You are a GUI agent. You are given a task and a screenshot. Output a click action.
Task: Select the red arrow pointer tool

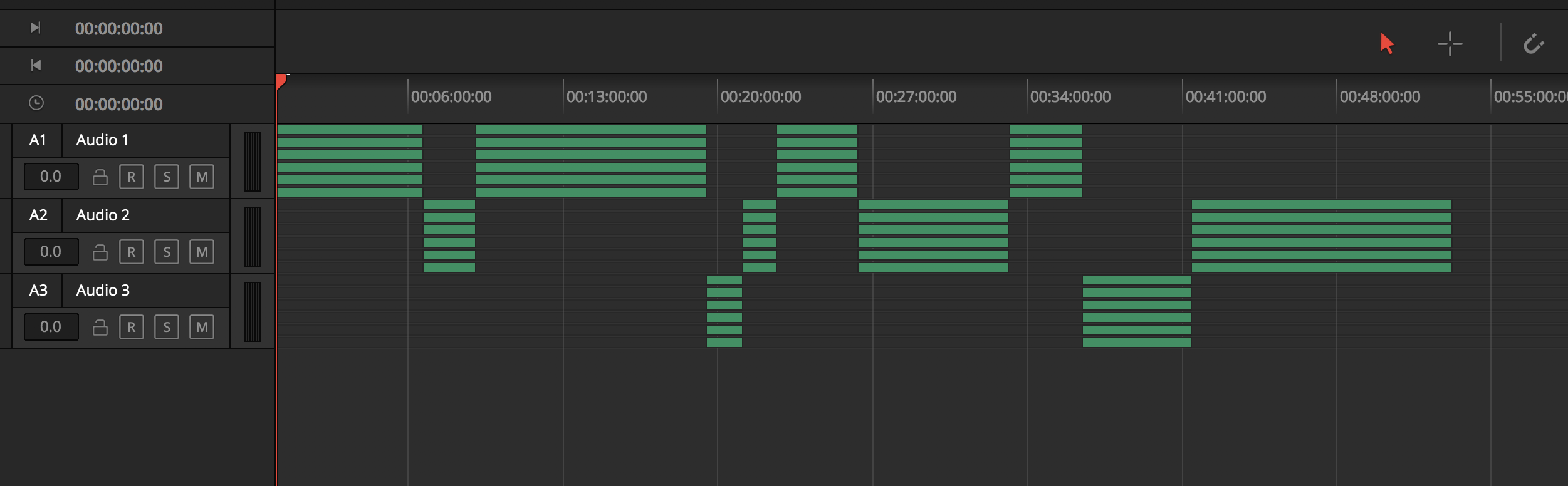tap(1387, 43)
